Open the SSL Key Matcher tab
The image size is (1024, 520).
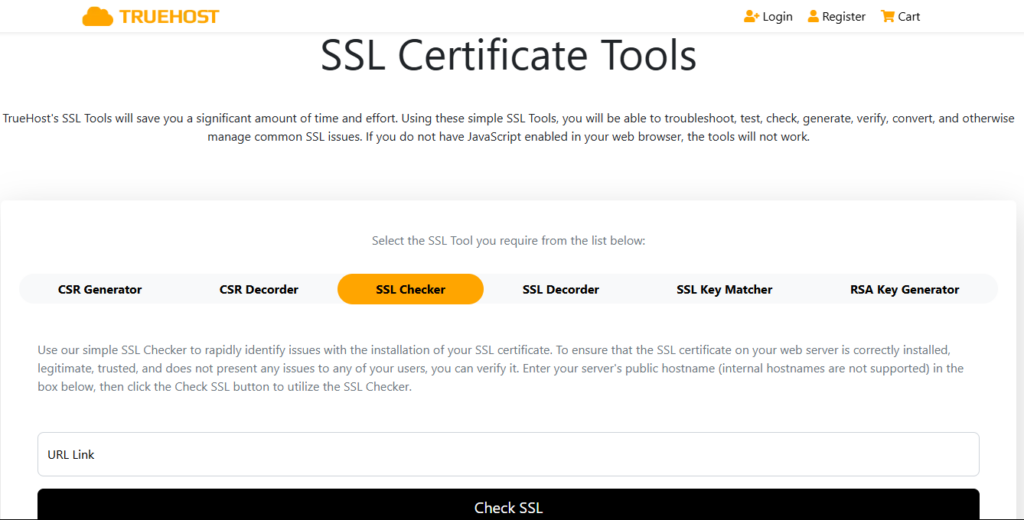pyautogui.click(x=724, y=289)
